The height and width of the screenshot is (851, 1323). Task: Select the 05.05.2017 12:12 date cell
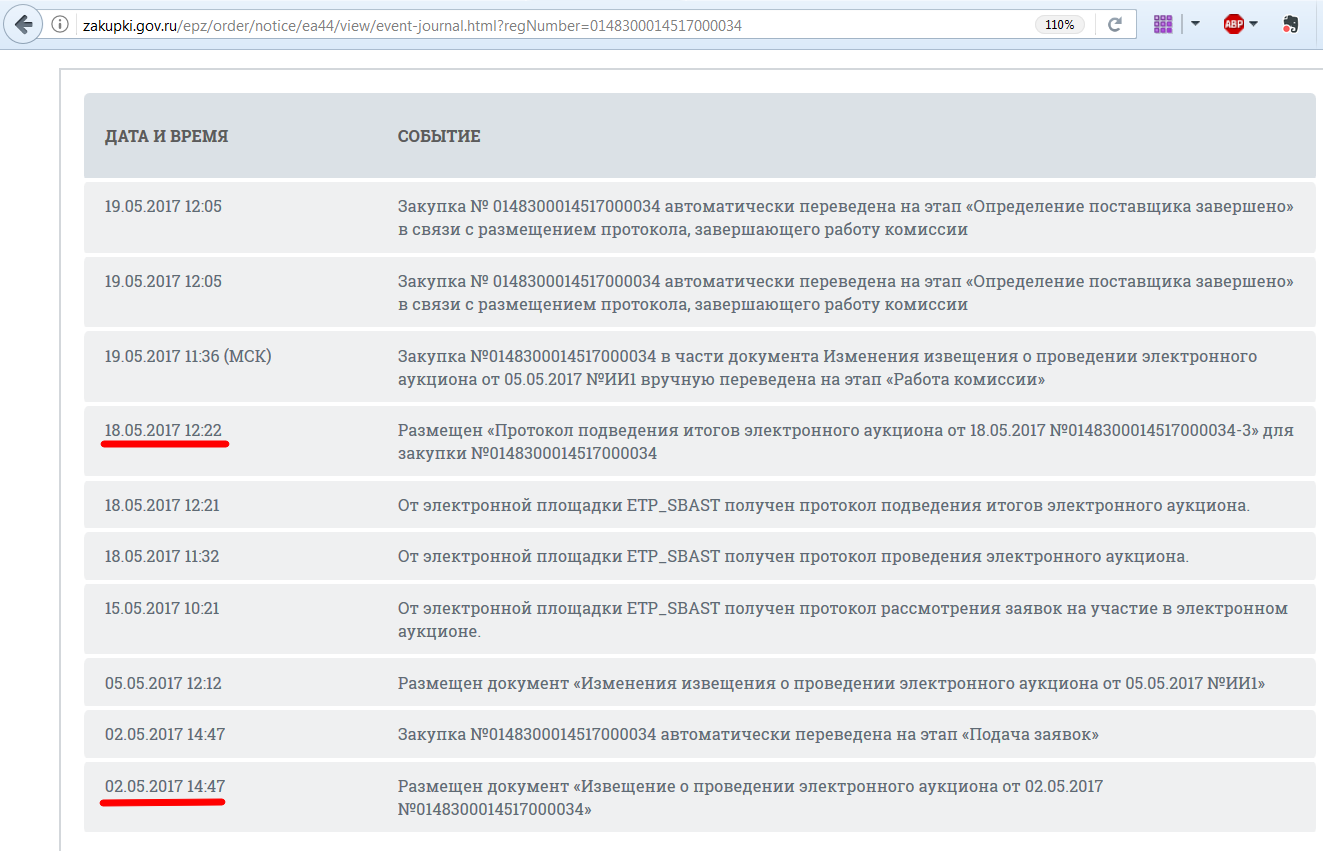pyautogui.click(x=163, y=684)
